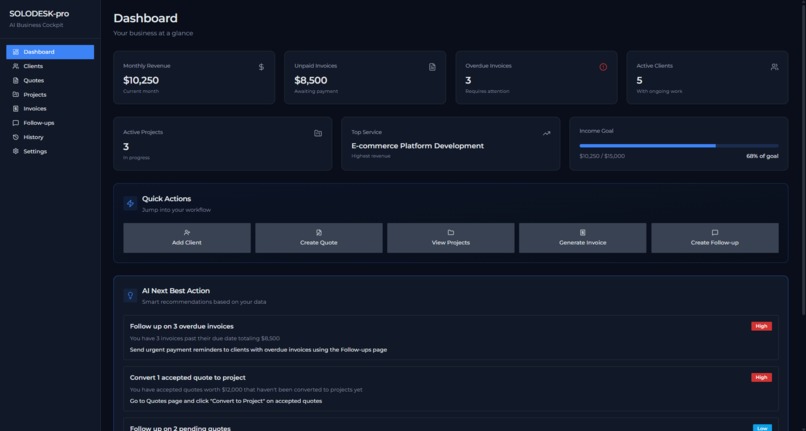Screen dimensions: 806x431
Task: Click the document icon on Unpaid Invoices card
Action: [x=432, y=67]
